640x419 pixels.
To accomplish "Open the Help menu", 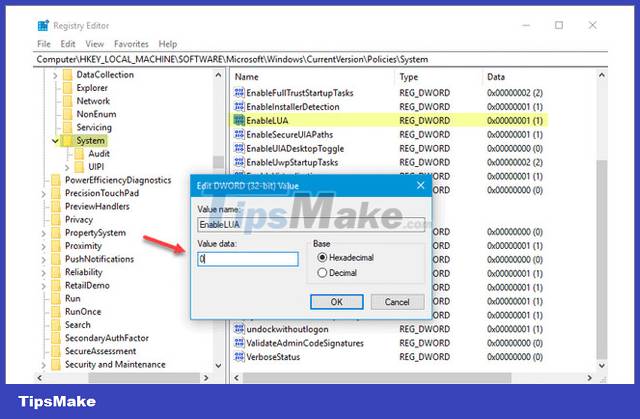I will click(167, 44).
